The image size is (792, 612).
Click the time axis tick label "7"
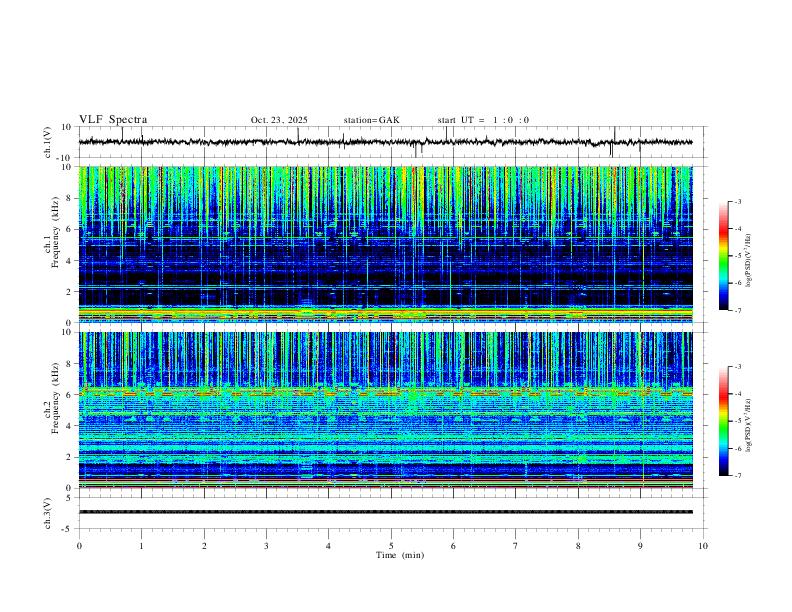516,546
